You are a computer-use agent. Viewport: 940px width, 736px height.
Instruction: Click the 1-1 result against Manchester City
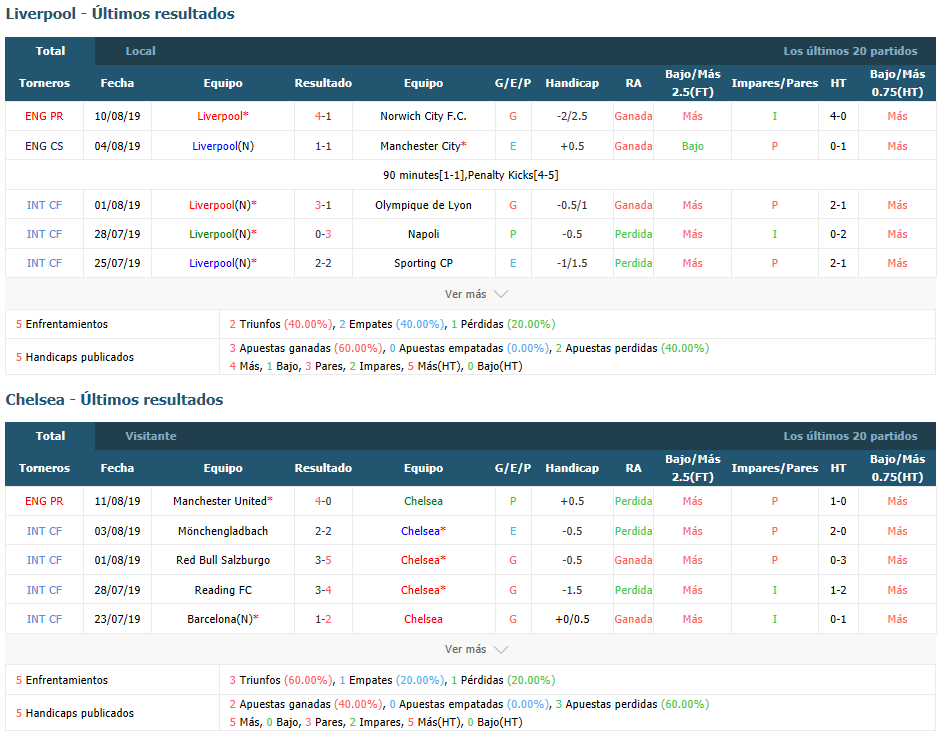(323, 146)
